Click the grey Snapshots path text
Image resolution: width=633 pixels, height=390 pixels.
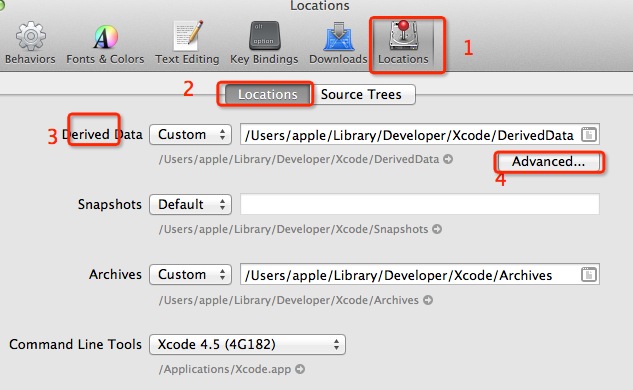pyautogui.click(x=293, y=229)
